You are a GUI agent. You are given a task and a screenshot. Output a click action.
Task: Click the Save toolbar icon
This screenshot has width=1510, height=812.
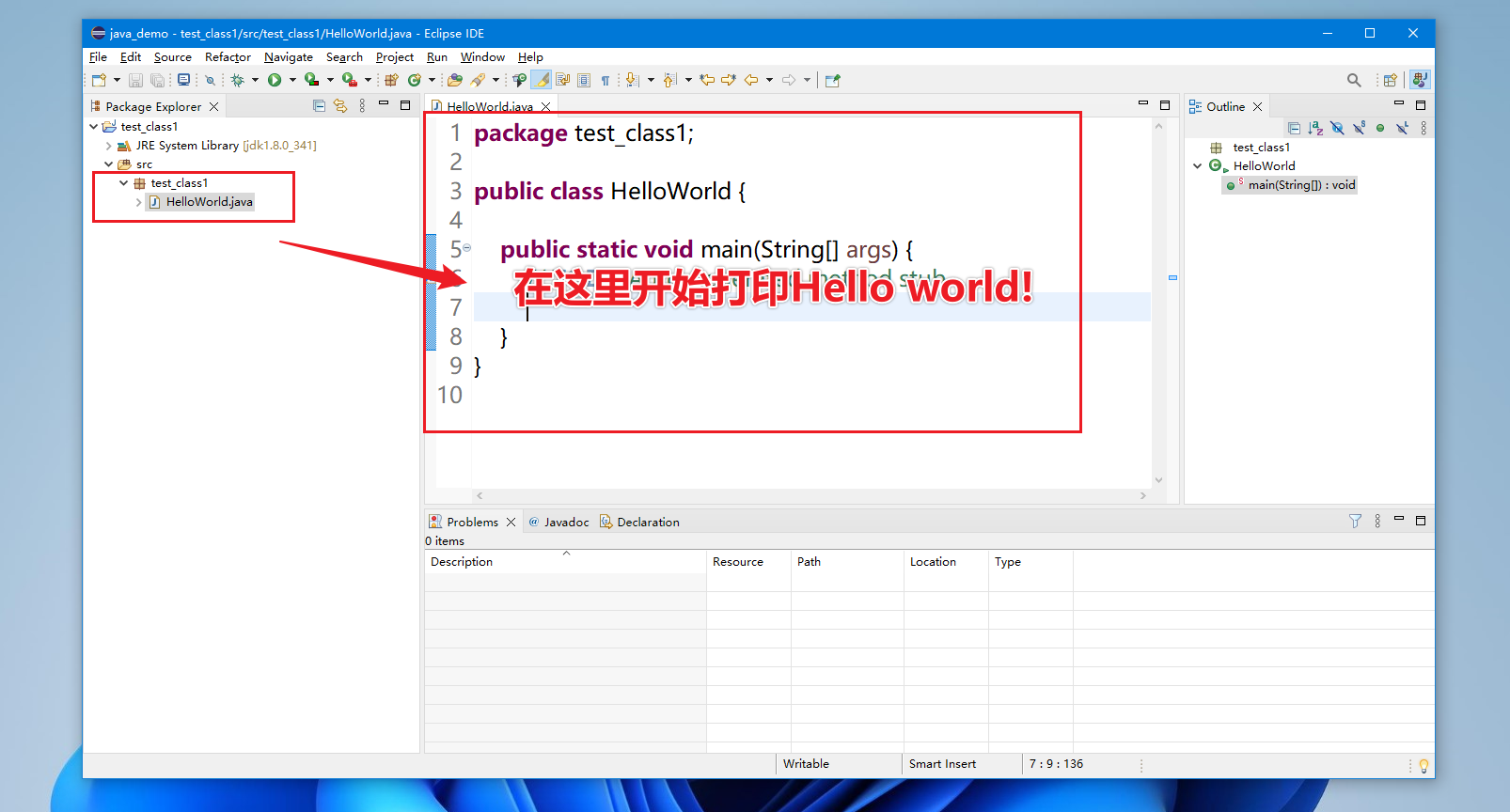135,80
